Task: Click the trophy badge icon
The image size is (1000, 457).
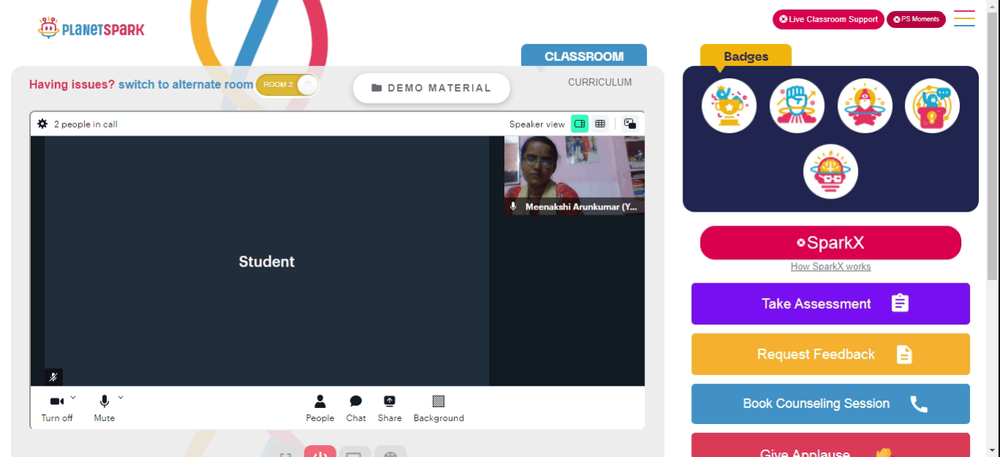Action: pos(729,106)
